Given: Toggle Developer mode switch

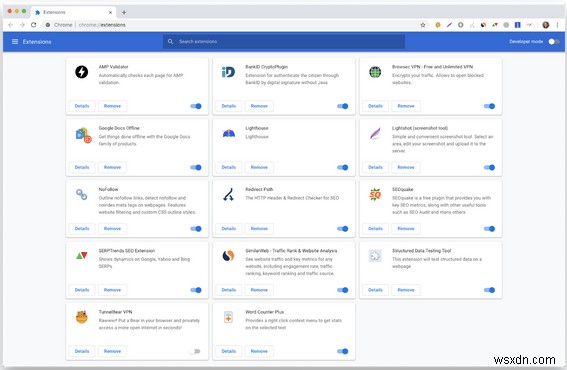Looking at the screenshot, I should click(554, 42).
